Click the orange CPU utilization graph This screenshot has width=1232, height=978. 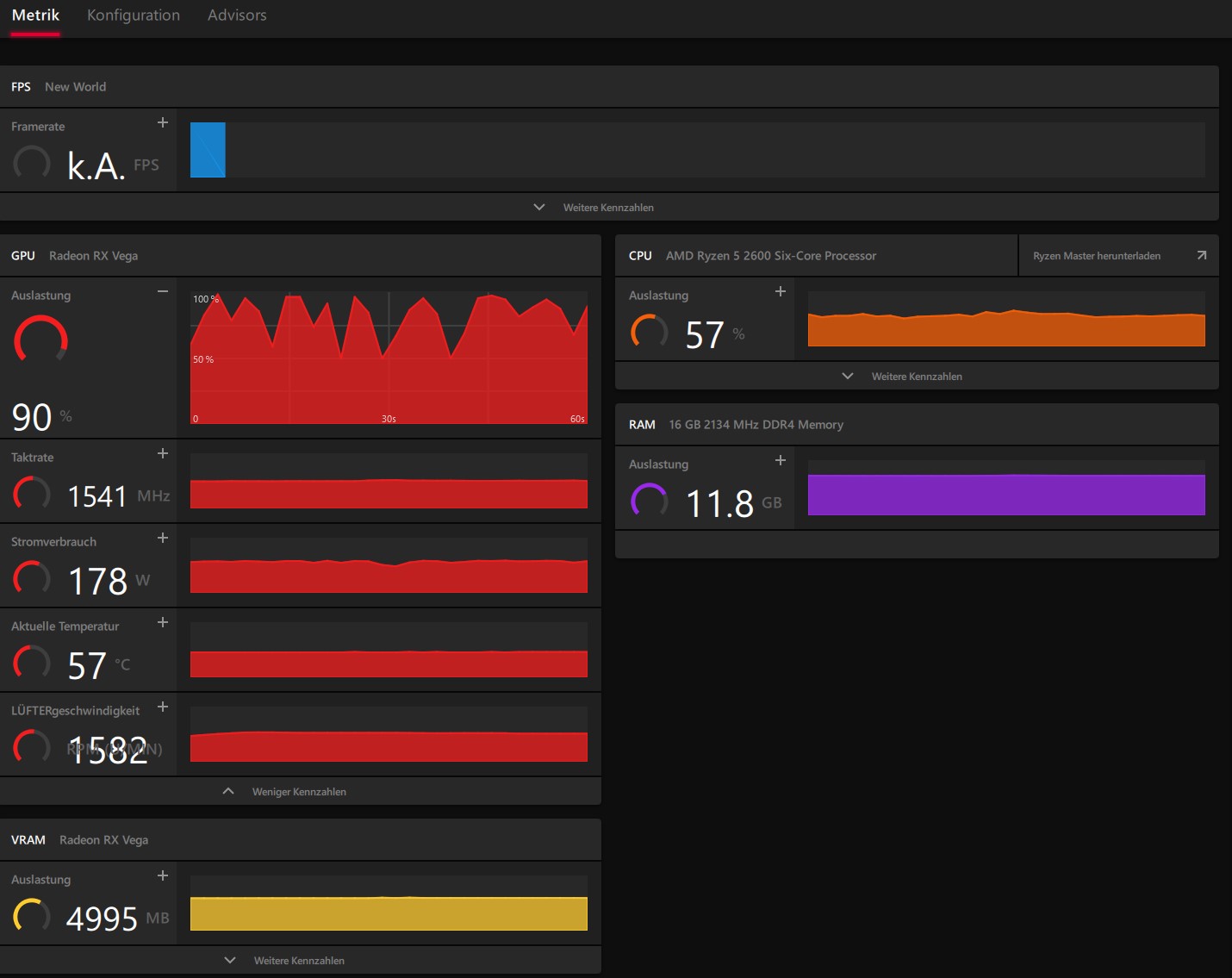click(x=1006, y=319)
